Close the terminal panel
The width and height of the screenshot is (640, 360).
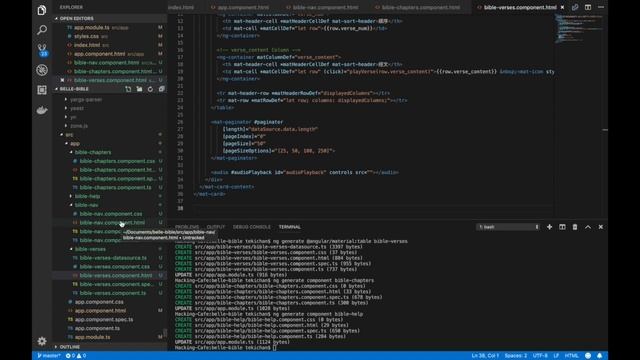tap(600, 227)
